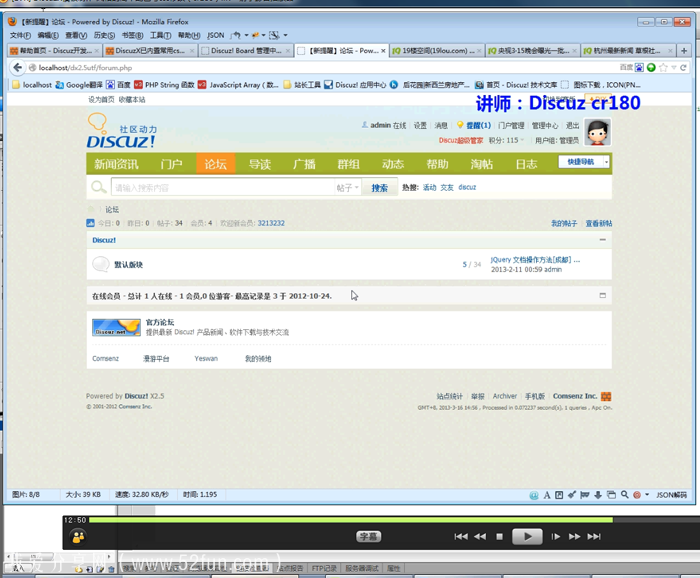Click the external-link square icon in status bar
This screenshot has height=578, width=700.
click(559, 495)
